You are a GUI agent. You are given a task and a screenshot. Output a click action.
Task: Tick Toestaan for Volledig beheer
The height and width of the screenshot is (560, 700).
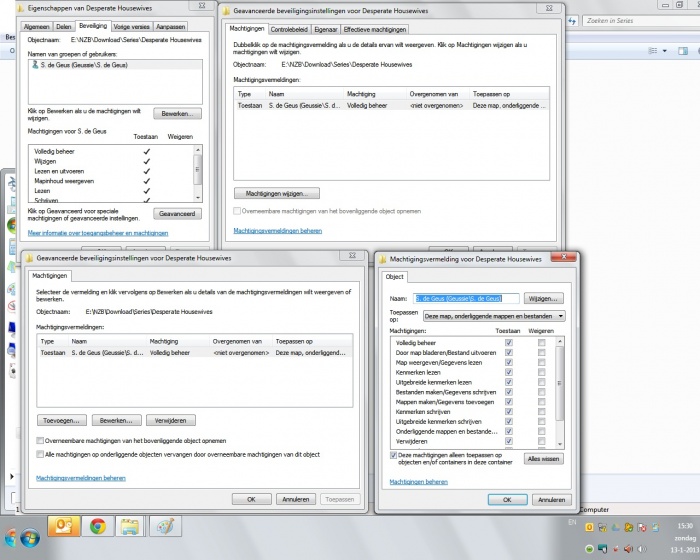pyautogui.click(x=508, y=343)
